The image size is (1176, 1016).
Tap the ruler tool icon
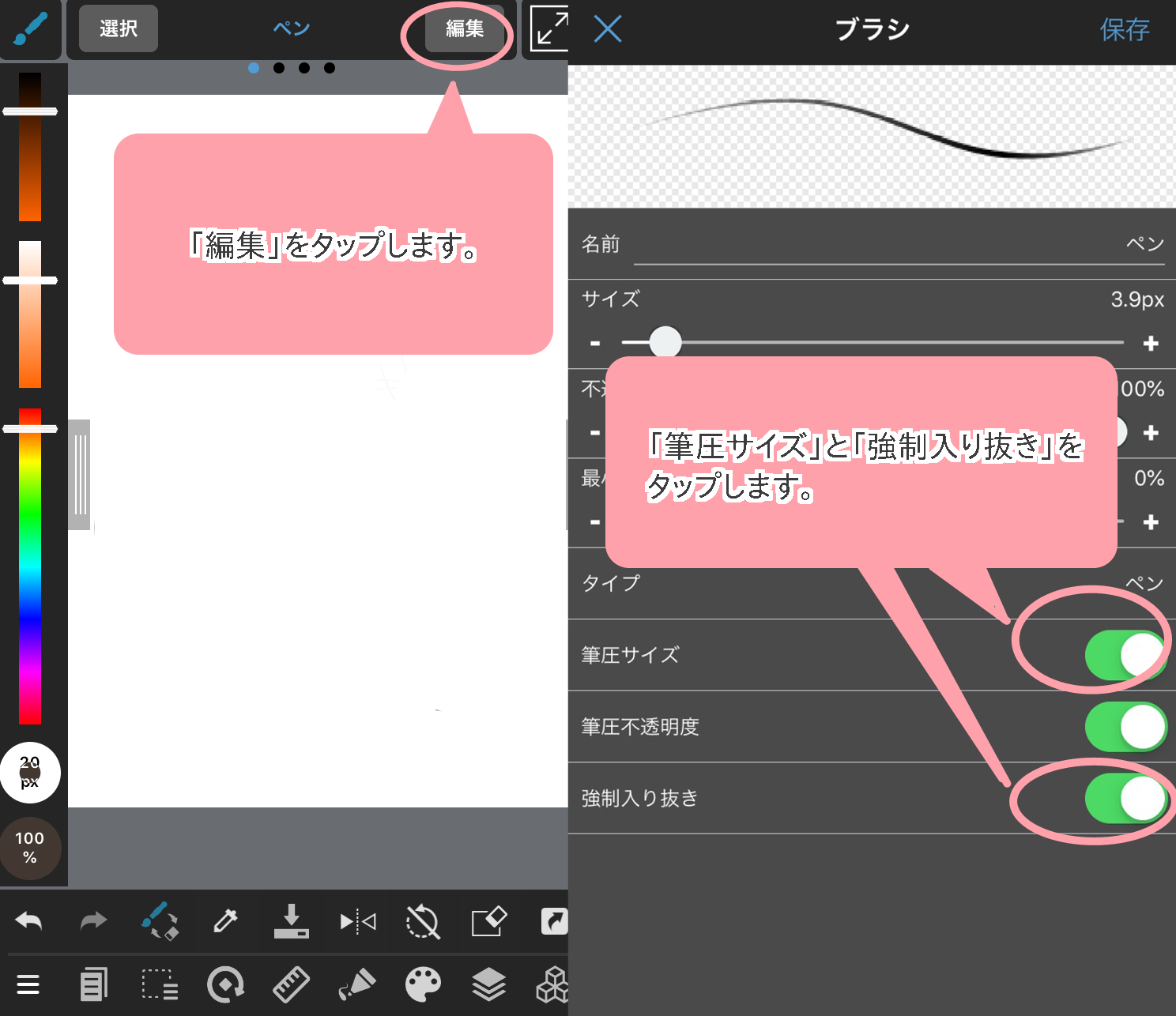[x=291, y=984]
